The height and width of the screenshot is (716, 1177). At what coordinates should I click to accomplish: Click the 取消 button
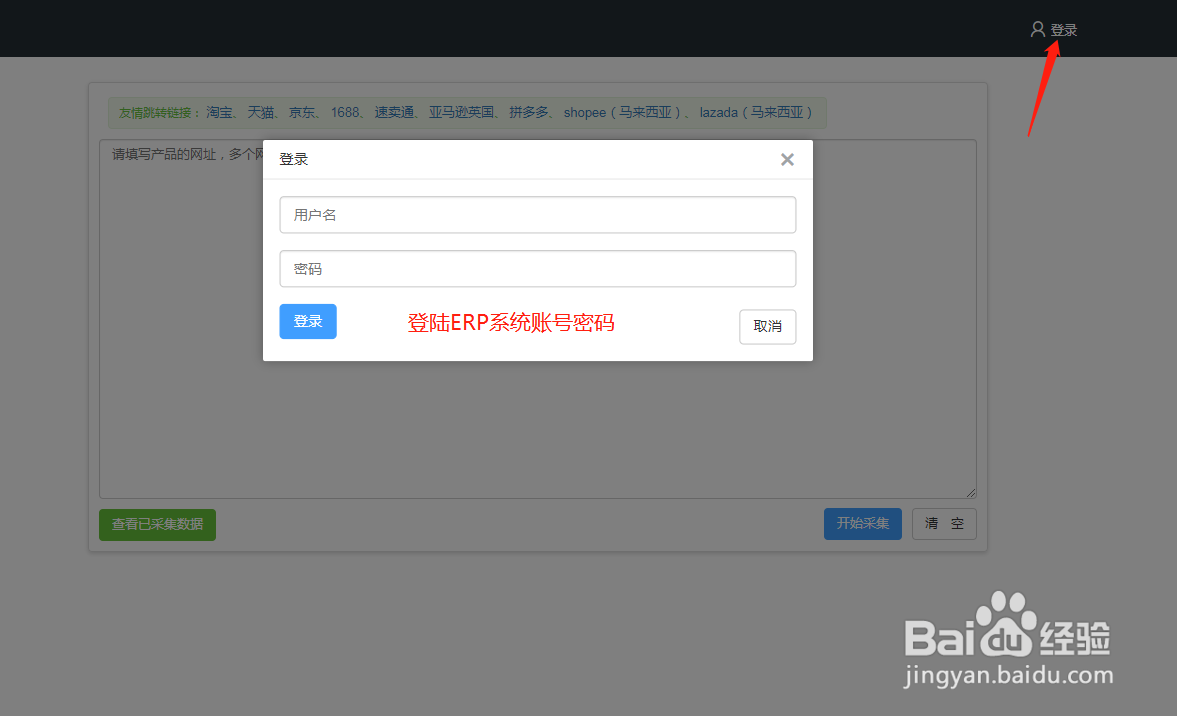click(767, 326)
